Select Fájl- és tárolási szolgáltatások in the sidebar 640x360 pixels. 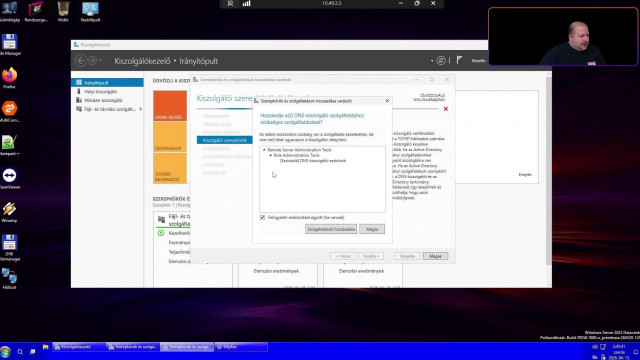point(107,109)
